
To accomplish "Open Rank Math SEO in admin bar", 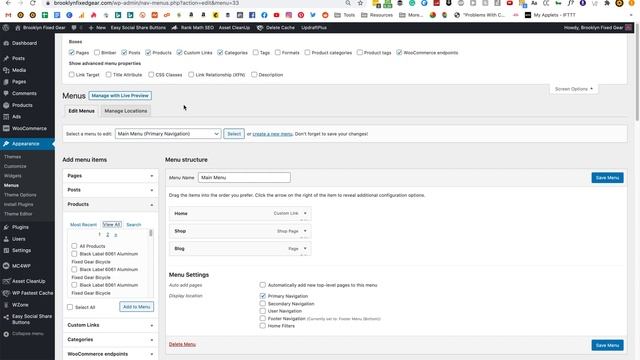I will 193,28.
